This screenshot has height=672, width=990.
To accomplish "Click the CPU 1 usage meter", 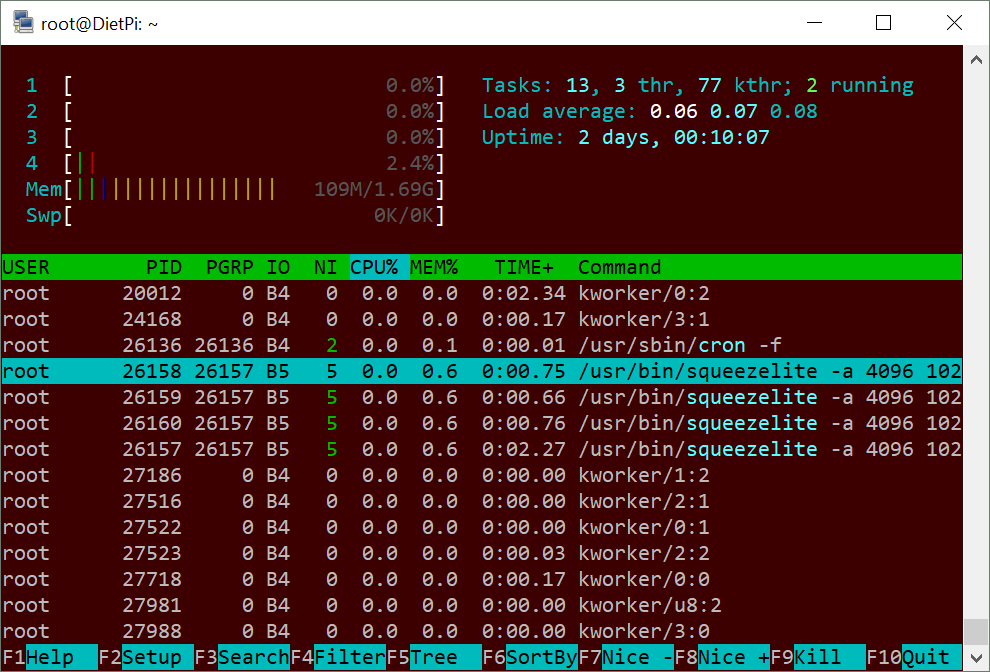I will point(235,85).
